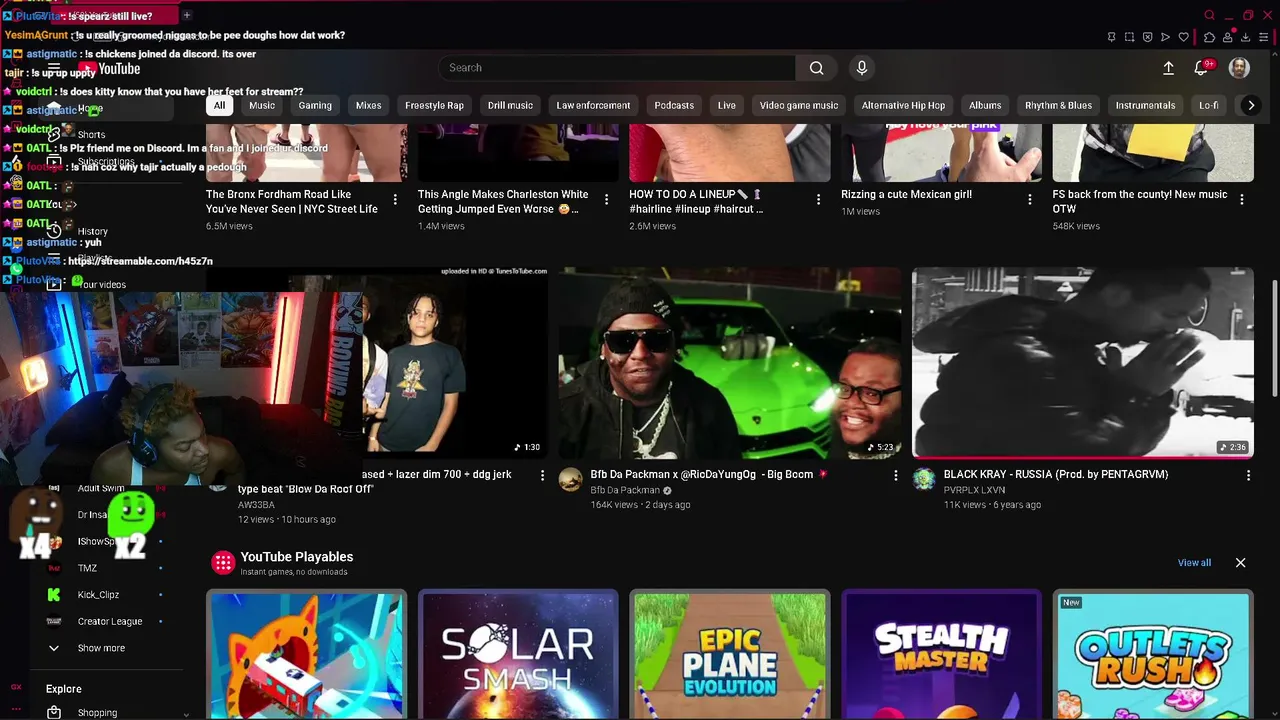This screenshot has width=1280, height=720.
Task: Take a snapshot with the browser capture icon
Action: pos(1129,37)
